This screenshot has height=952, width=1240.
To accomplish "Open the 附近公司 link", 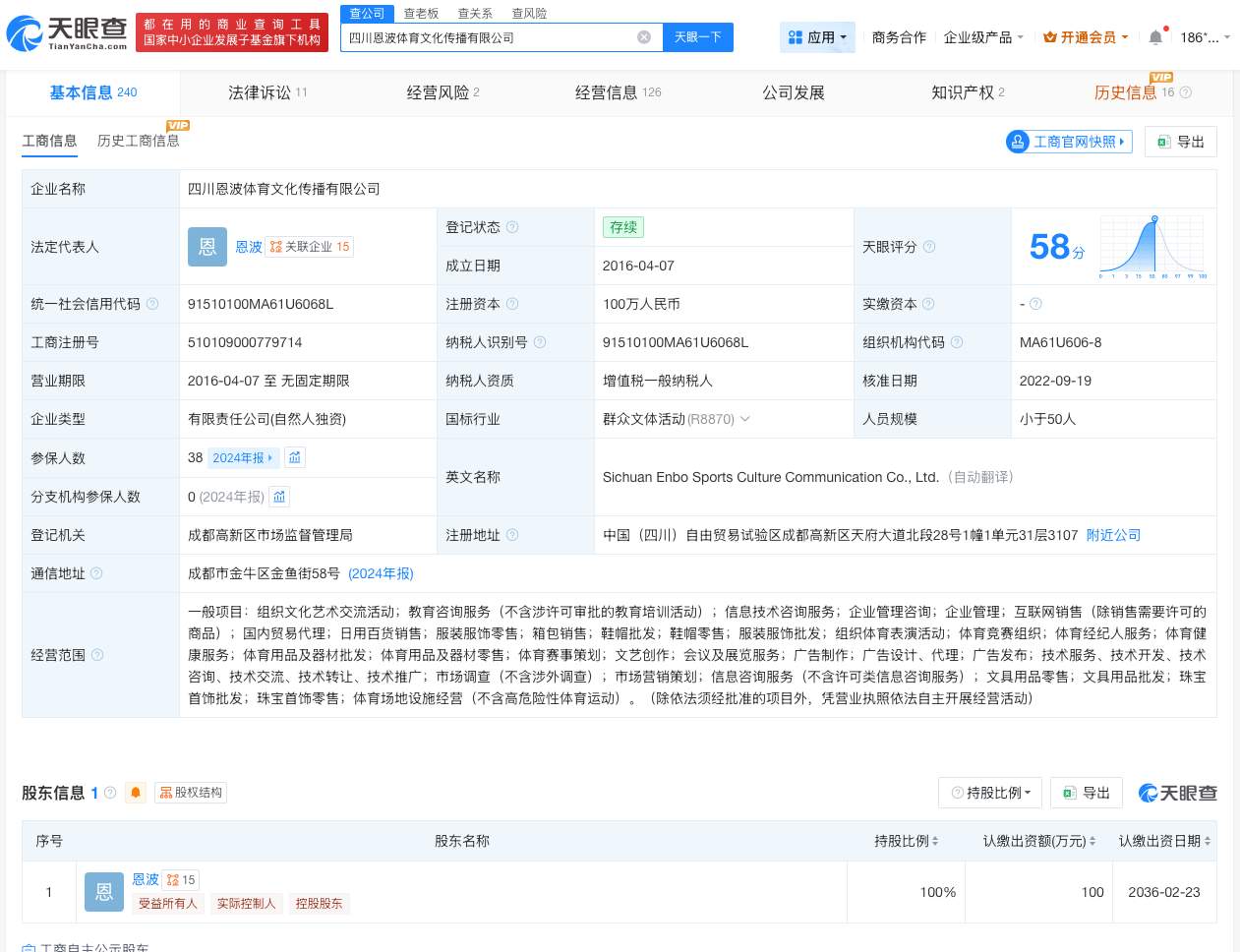I will (x=1112, y=535).
